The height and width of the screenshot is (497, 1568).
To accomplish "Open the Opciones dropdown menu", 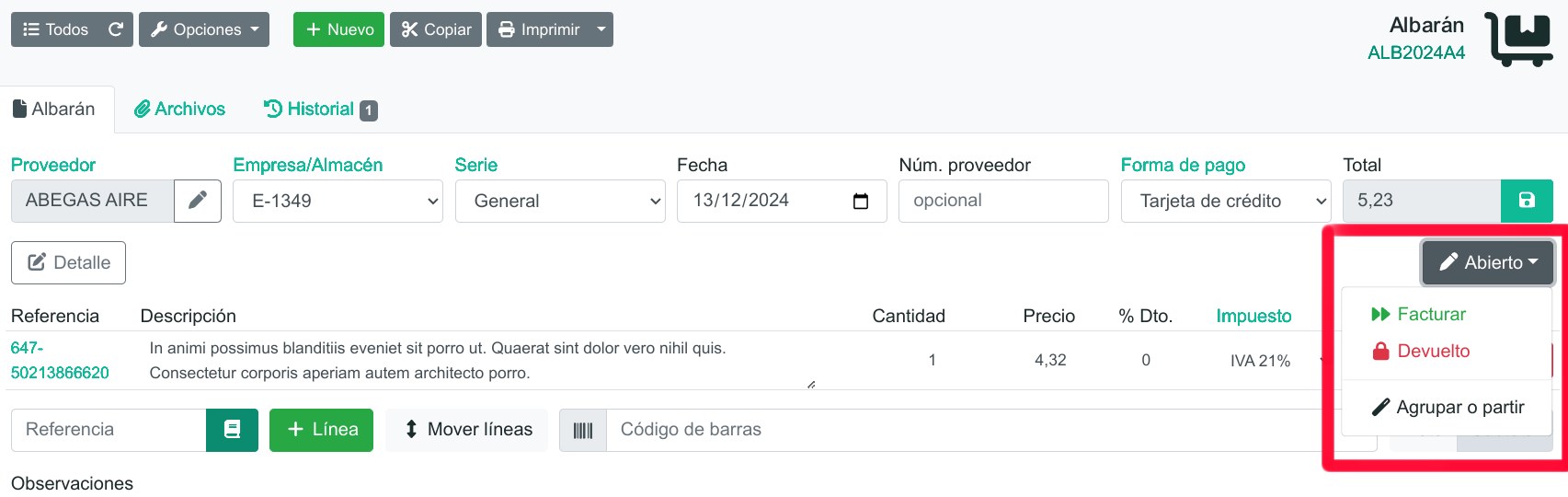I will click(204, 29).
